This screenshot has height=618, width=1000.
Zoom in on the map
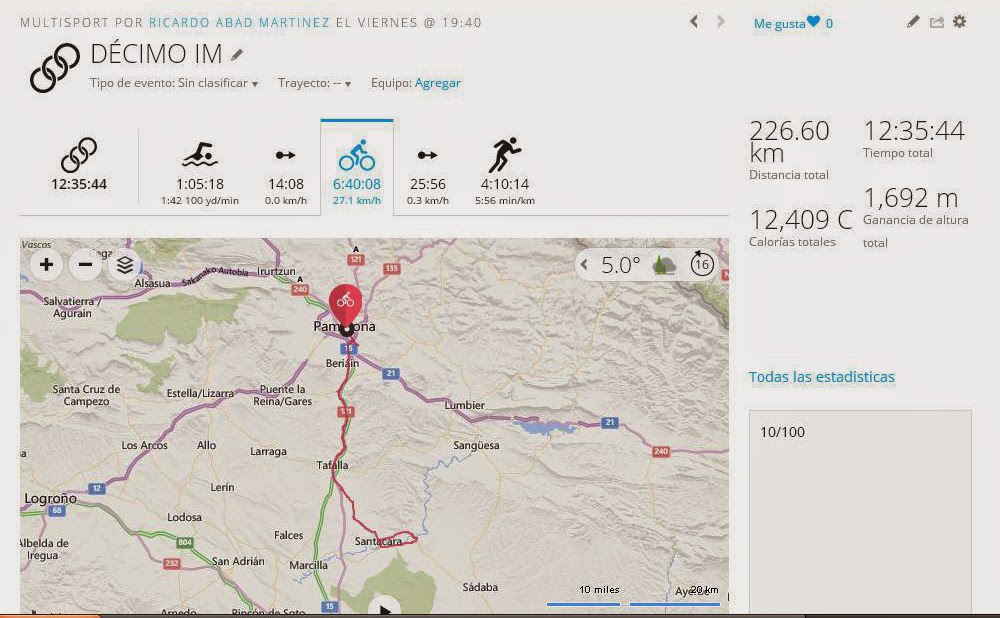pos(46,265)
